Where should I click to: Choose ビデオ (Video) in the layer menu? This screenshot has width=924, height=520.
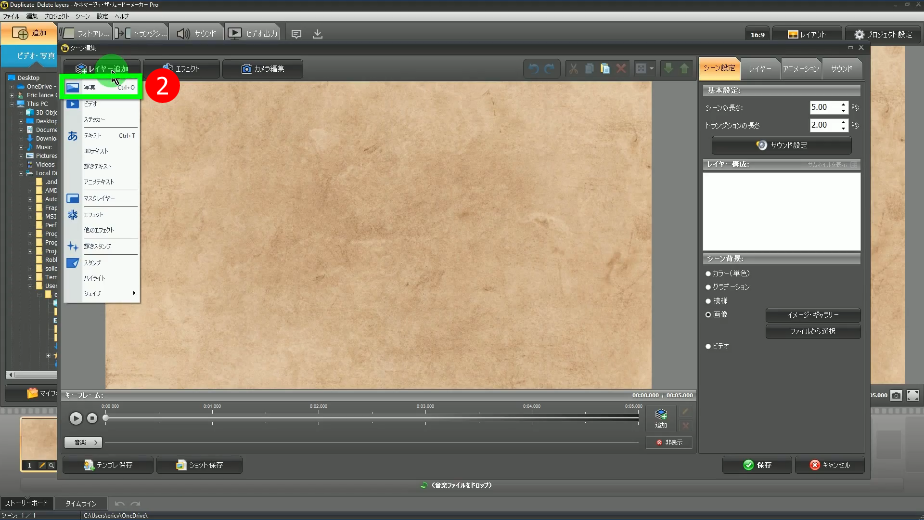pyautogui.click(x=92, y=104)
